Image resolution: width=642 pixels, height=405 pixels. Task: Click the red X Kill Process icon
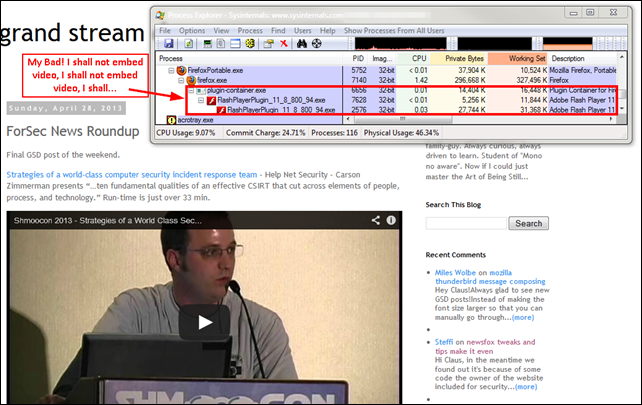point(283,43)
